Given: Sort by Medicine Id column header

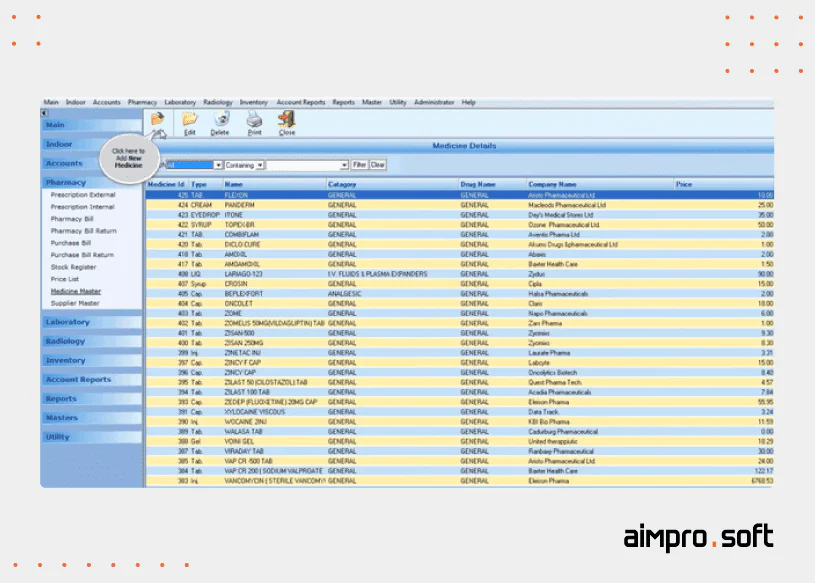Looking at the screenshot, I should point(167,184).
